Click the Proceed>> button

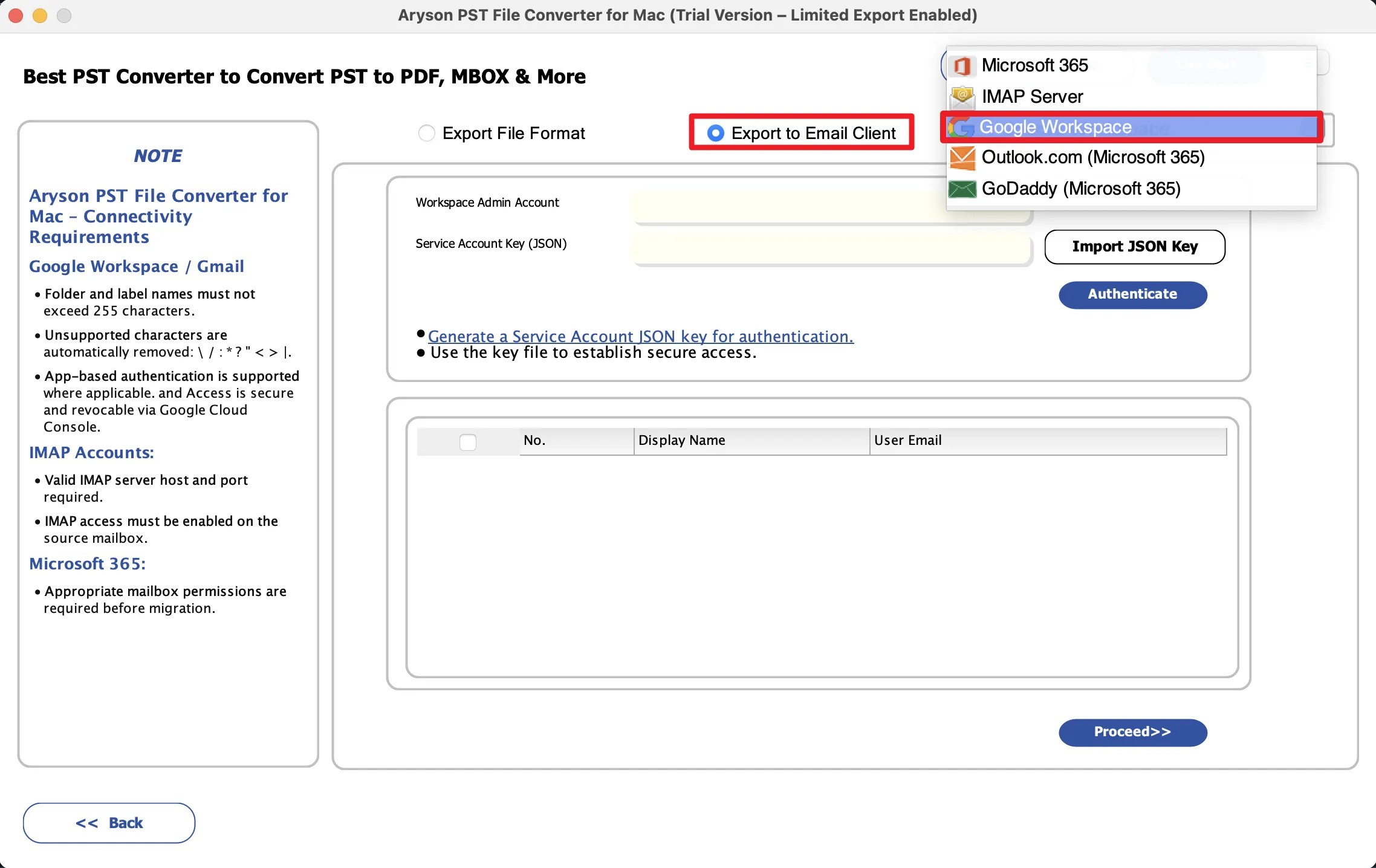coord(1133,732)
